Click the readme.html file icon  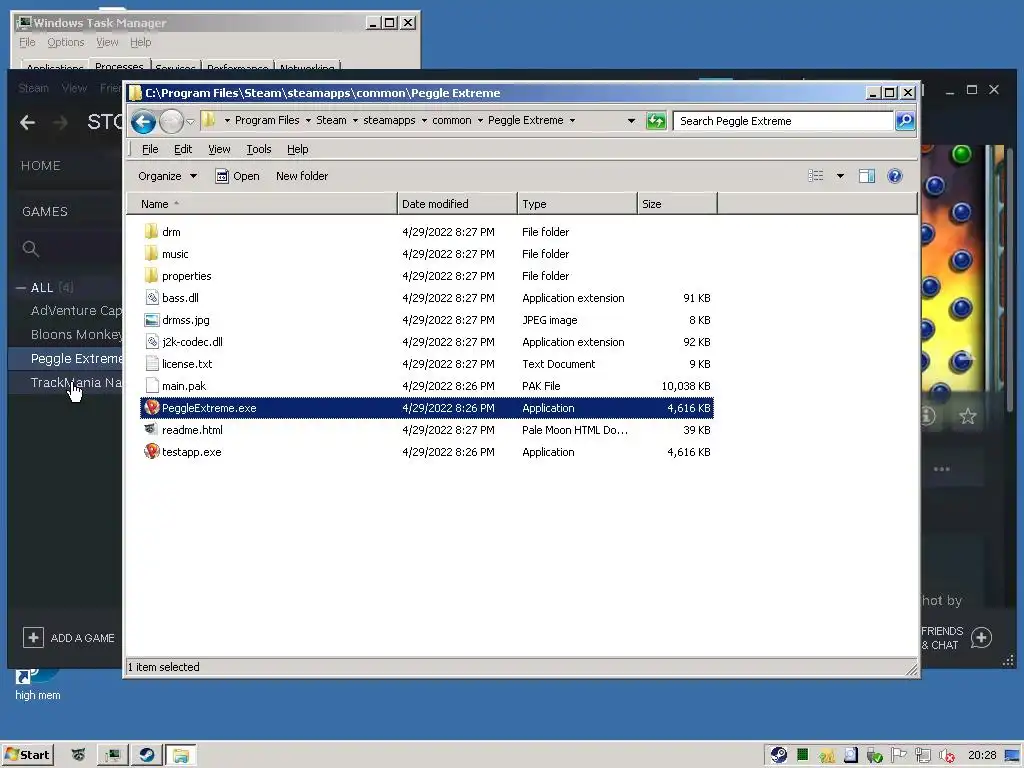[152, 430]
